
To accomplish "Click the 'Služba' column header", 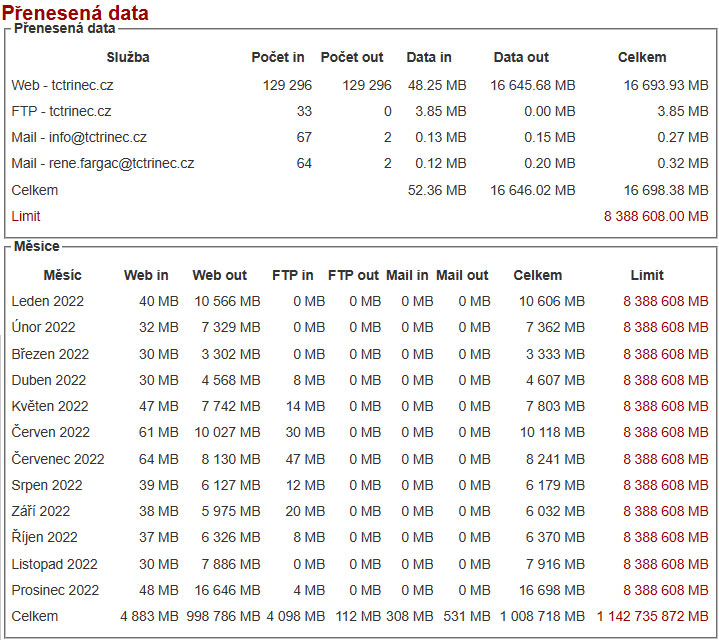I will [128, 58].
